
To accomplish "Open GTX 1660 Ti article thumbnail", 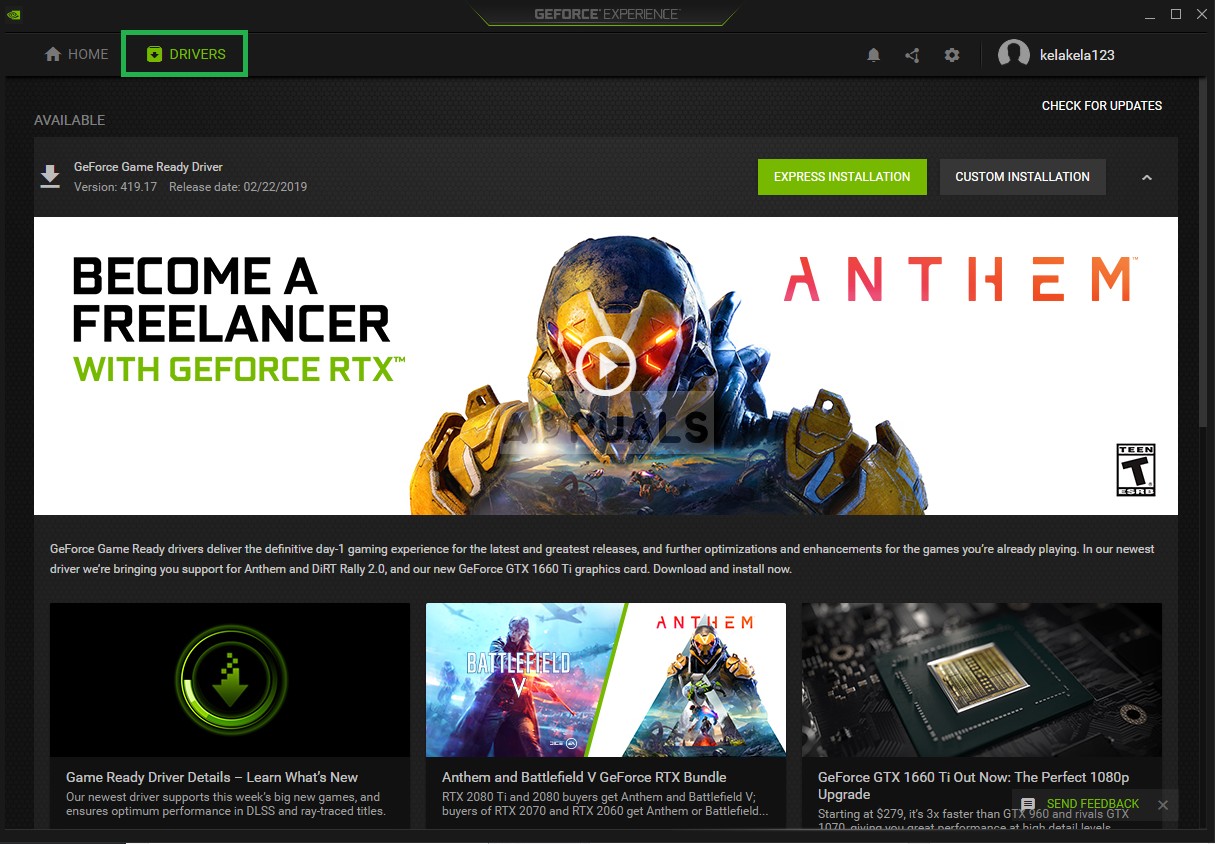I will coord(982,680).
